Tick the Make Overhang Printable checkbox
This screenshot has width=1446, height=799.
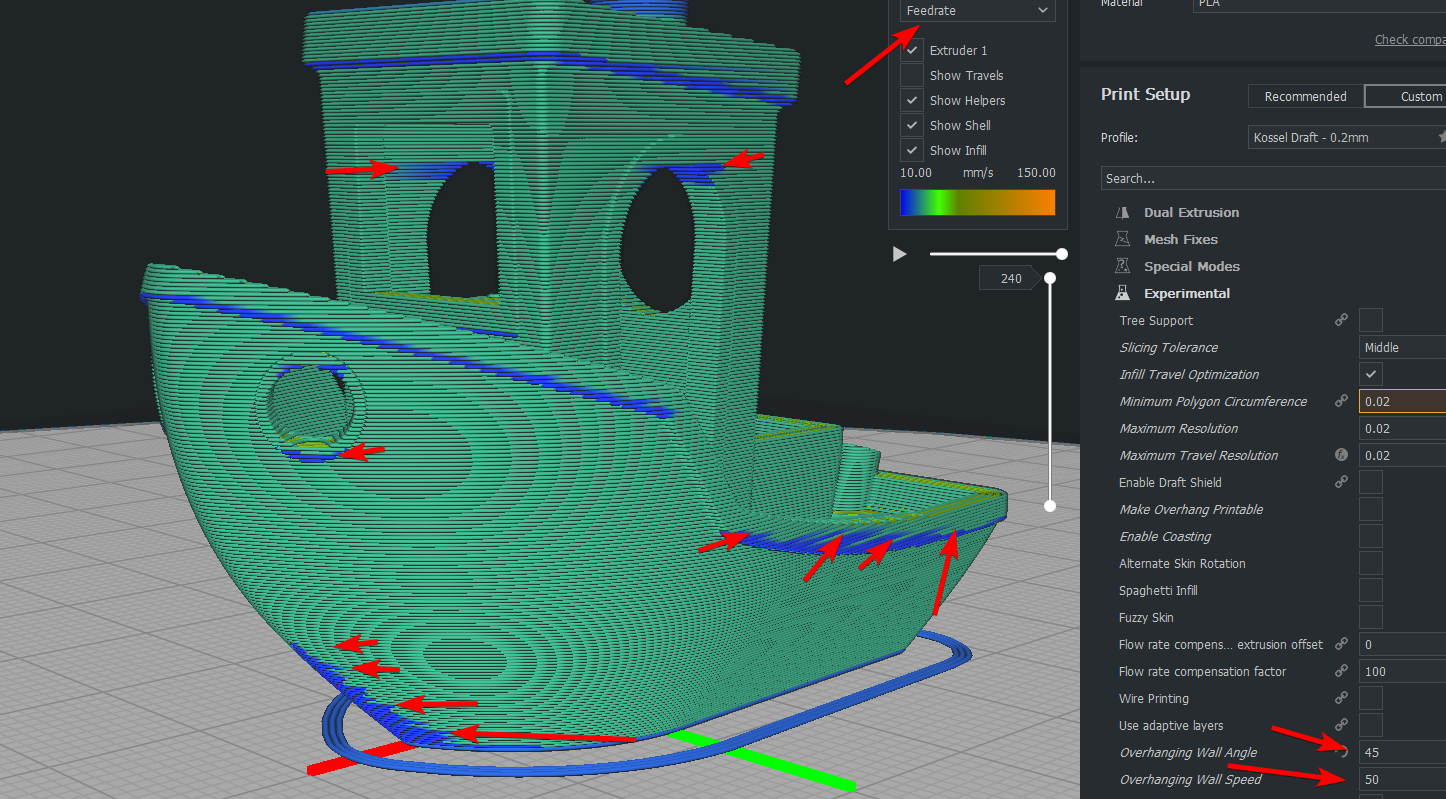pyautogui.click(x=1371, y=510)
